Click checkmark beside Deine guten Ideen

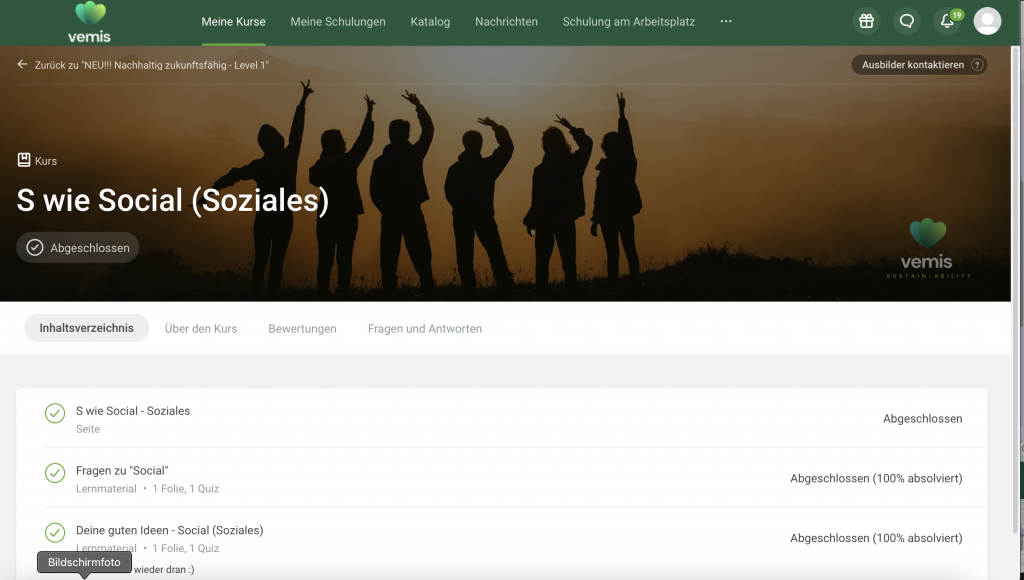click(x=55, y=532)
